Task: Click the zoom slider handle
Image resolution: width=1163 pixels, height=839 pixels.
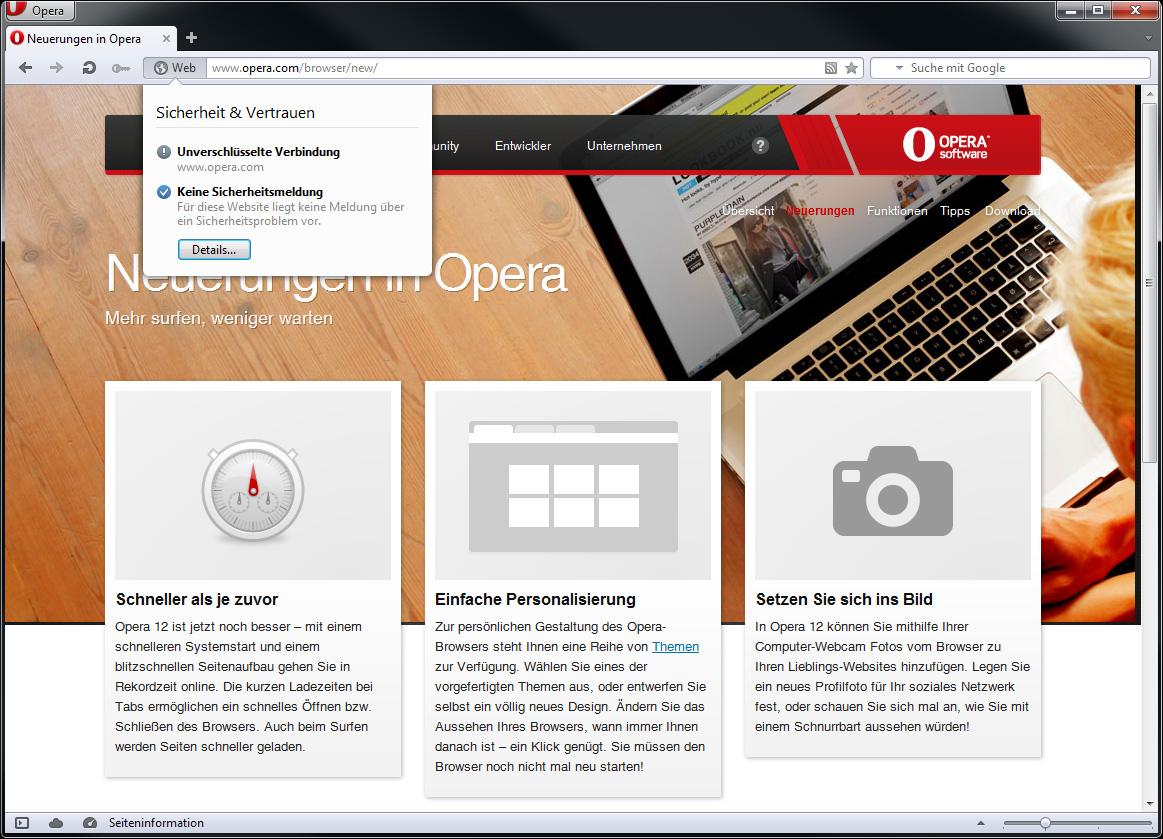Action: [1045, 823]
